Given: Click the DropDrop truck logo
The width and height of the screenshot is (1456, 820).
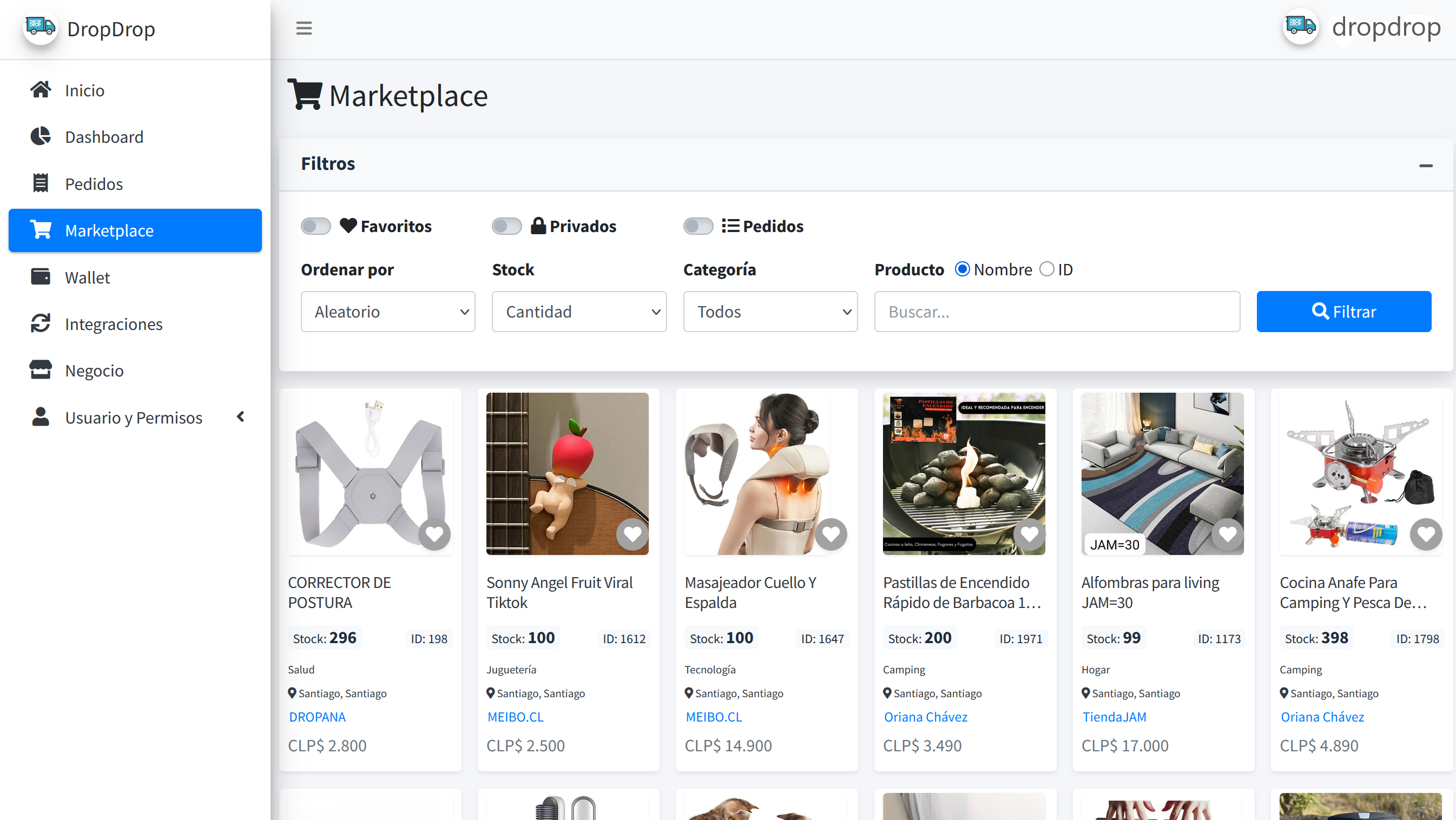Looking at the screenshot, I should 39,27.
